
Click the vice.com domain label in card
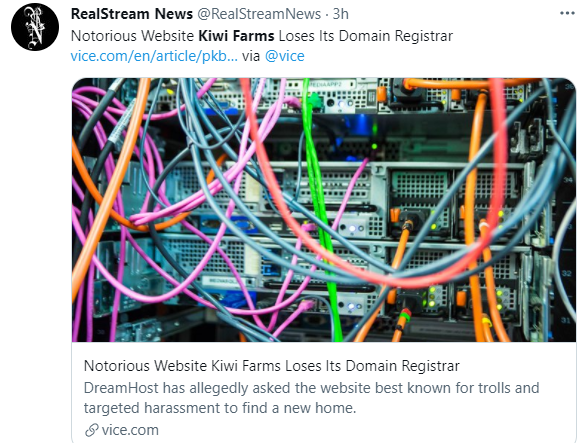pyautogui.click(x=130, y=430)
